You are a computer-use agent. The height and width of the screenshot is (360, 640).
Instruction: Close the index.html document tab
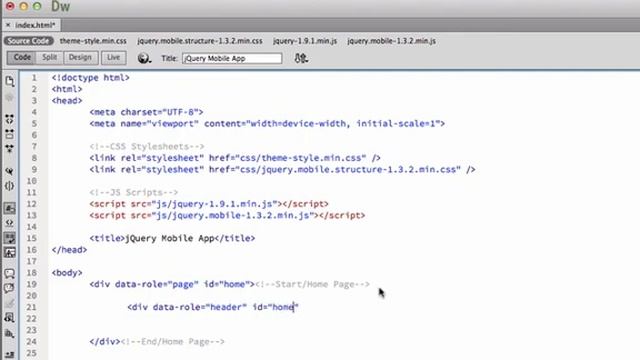point(8,25)
